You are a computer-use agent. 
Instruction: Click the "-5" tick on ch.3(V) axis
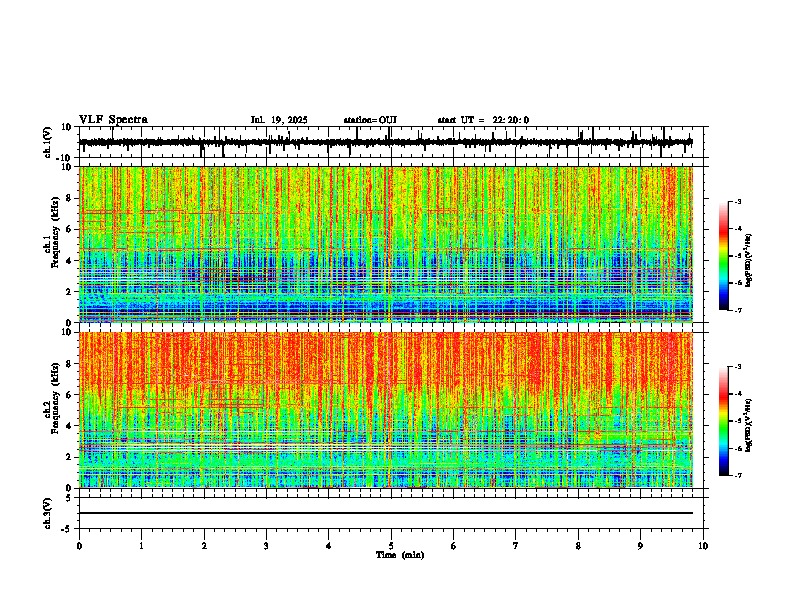(x=68, y=529)
